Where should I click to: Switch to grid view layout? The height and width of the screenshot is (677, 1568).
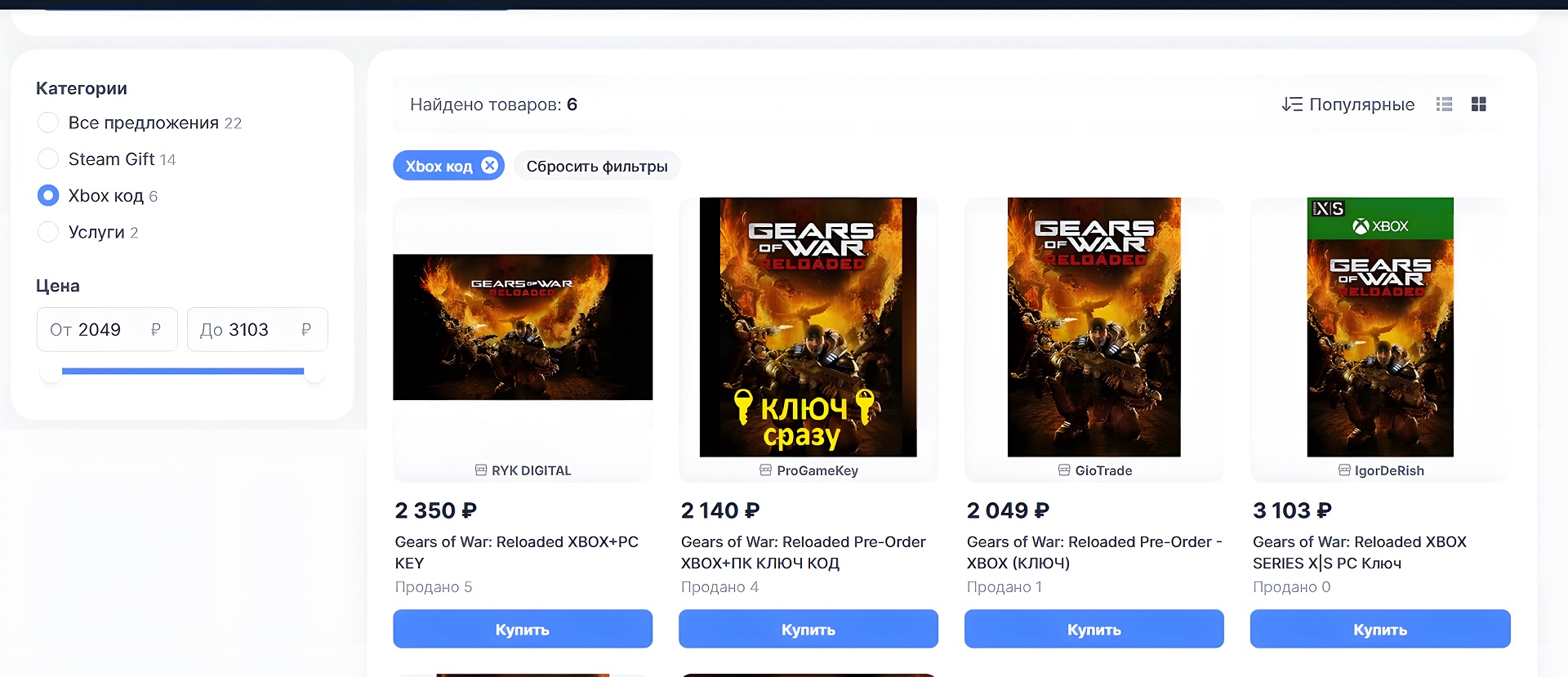[x=1478, y=105]
